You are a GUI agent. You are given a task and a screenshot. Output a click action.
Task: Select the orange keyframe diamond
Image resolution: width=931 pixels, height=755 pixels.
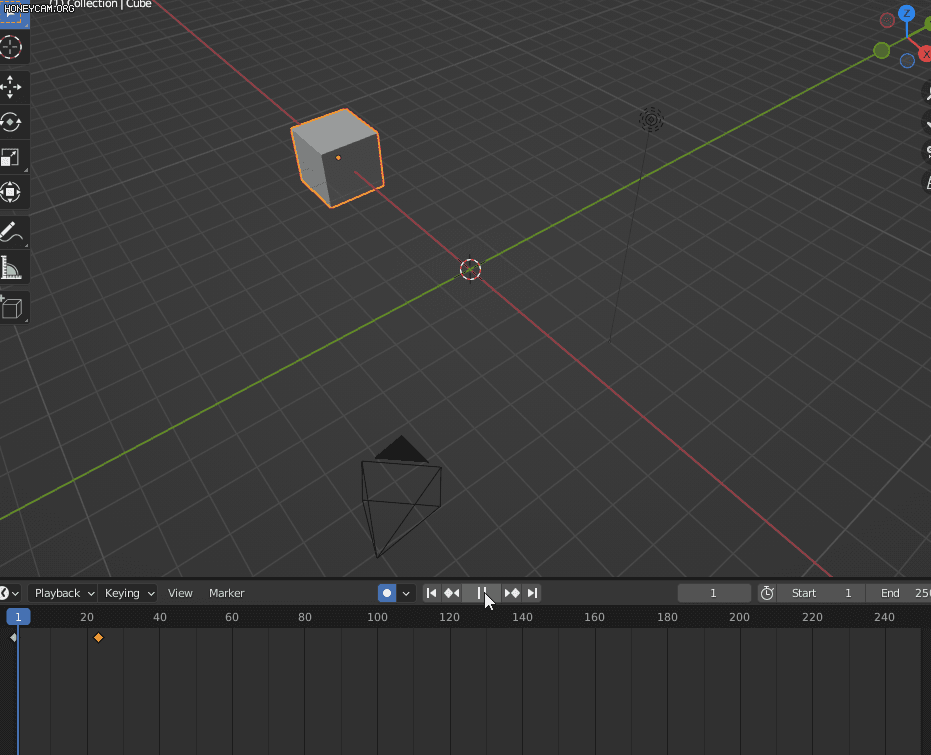[x=99, y=637]
